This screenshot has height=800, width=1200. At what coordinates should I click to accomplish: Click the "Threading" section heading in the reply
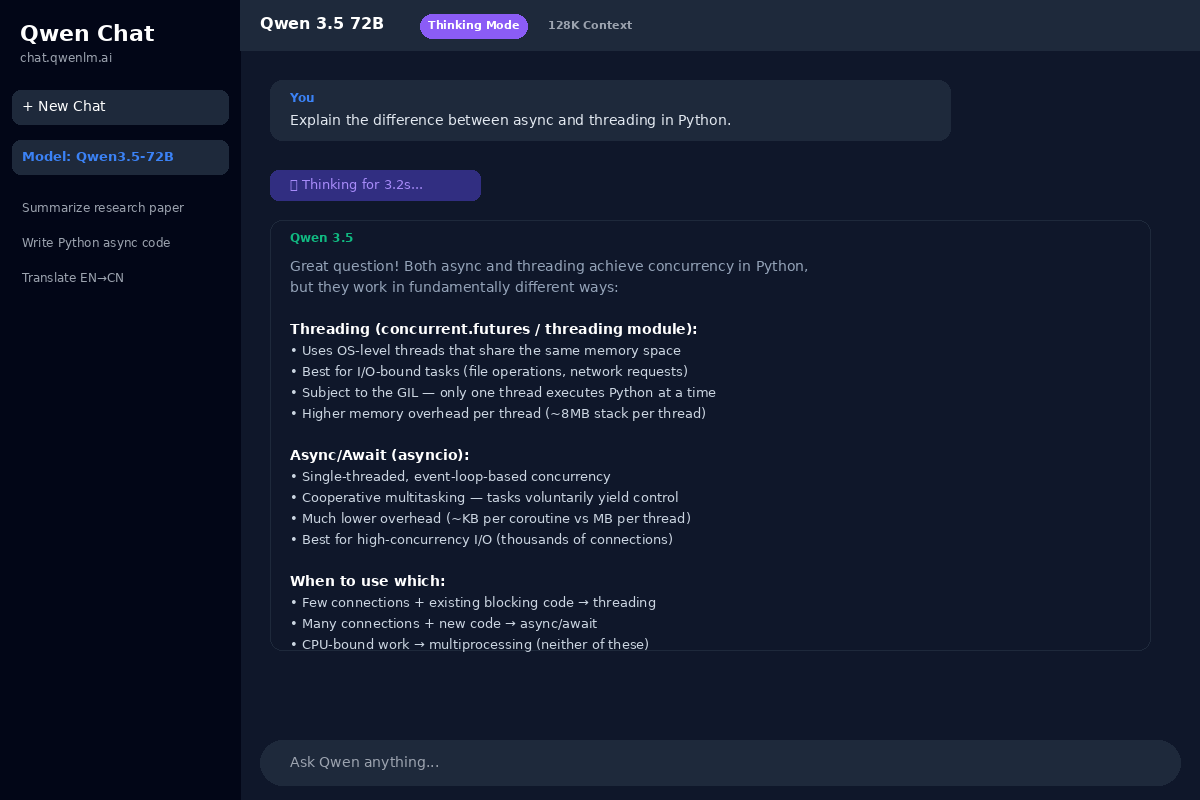point(494,328)
